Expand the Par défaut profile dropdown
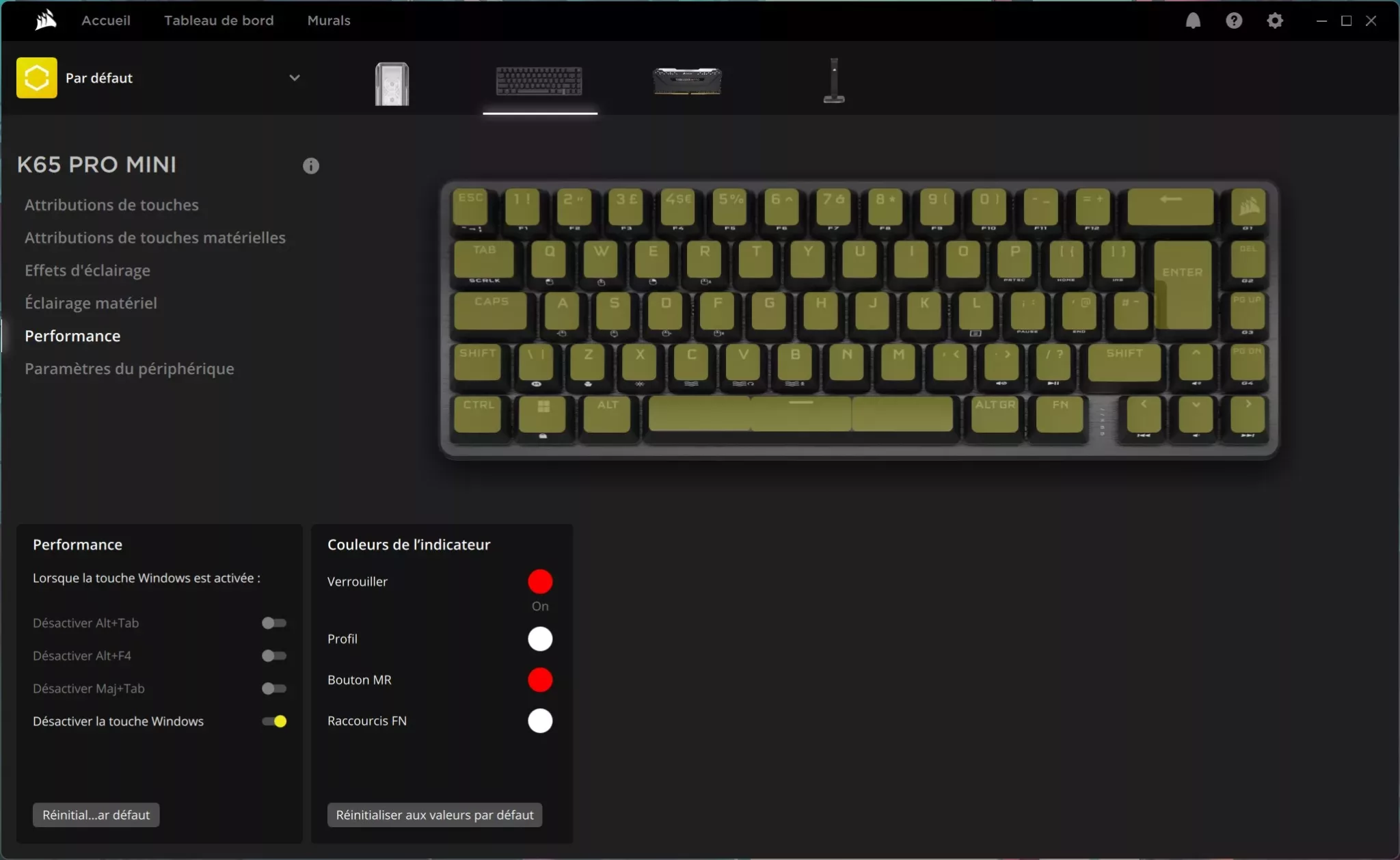 click(x=294, y=77)
